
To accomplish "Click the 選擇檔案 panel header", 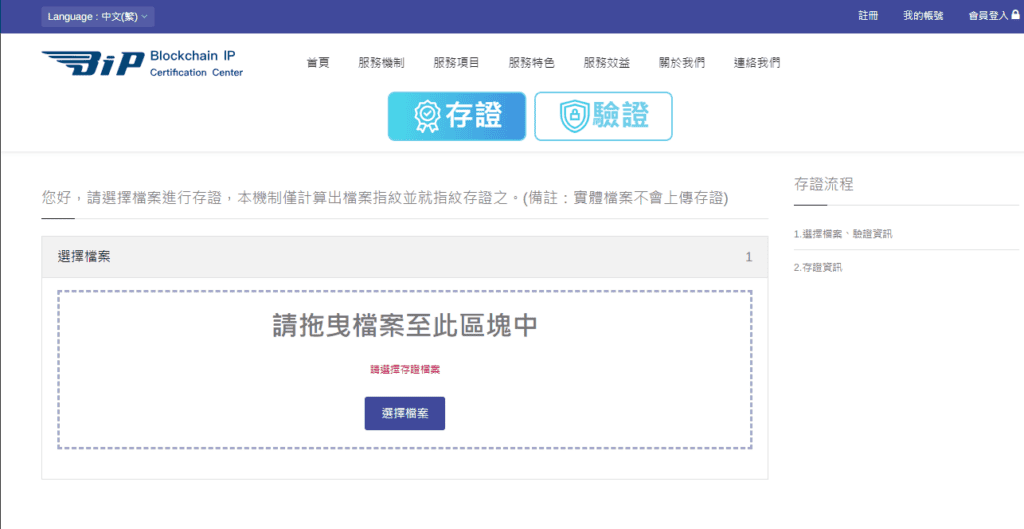I will coord(404,257).
